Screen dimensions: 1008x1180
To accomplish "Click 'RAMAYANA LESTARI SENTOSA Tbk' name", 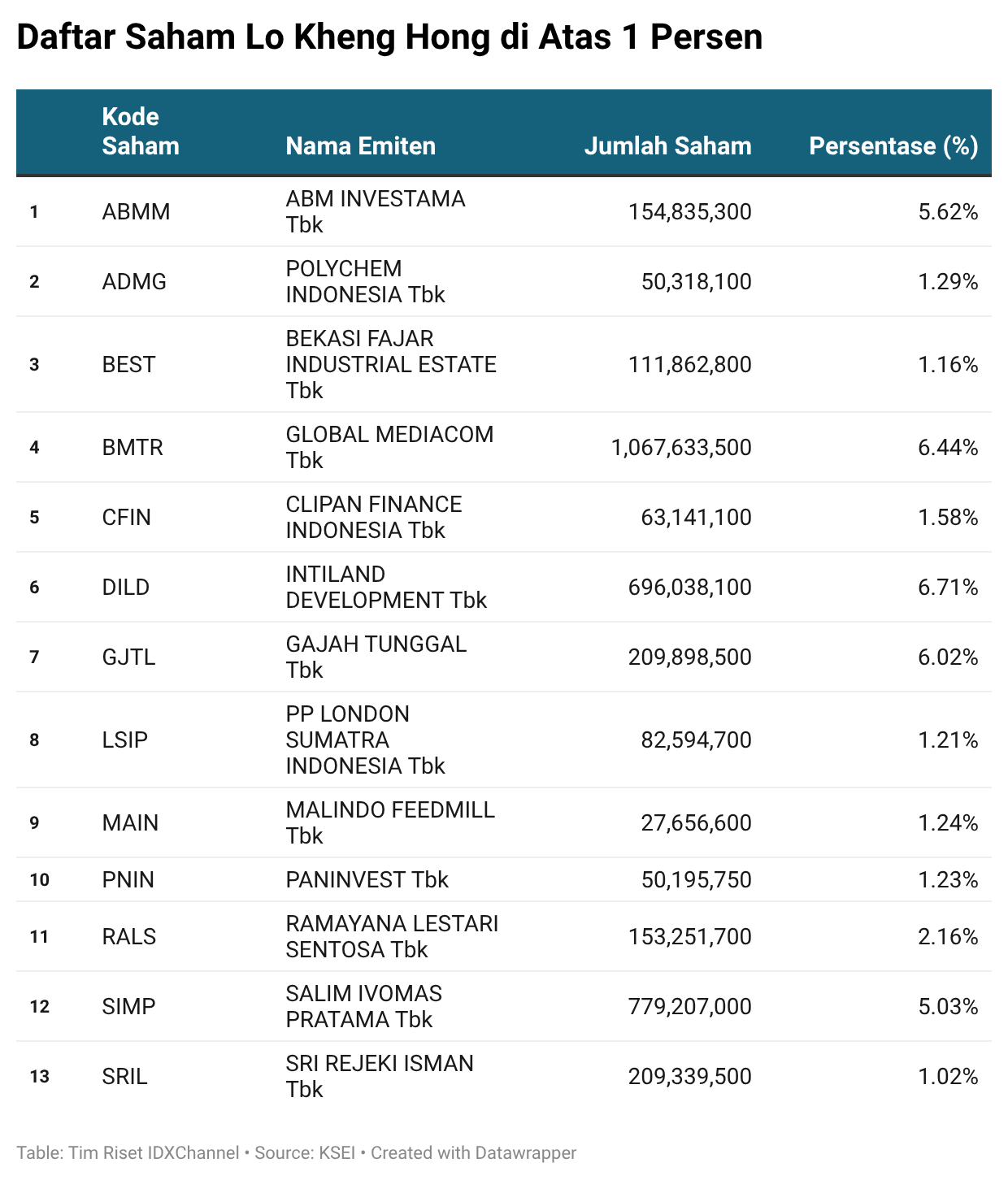I will coord(392,937).
